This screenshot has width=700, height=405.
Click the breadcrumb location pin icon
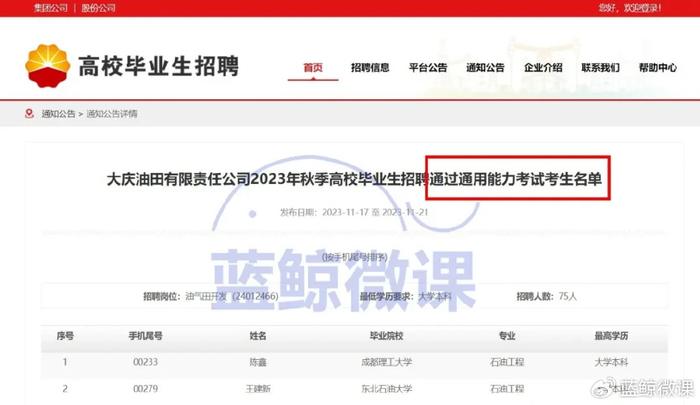click(29, 114)
